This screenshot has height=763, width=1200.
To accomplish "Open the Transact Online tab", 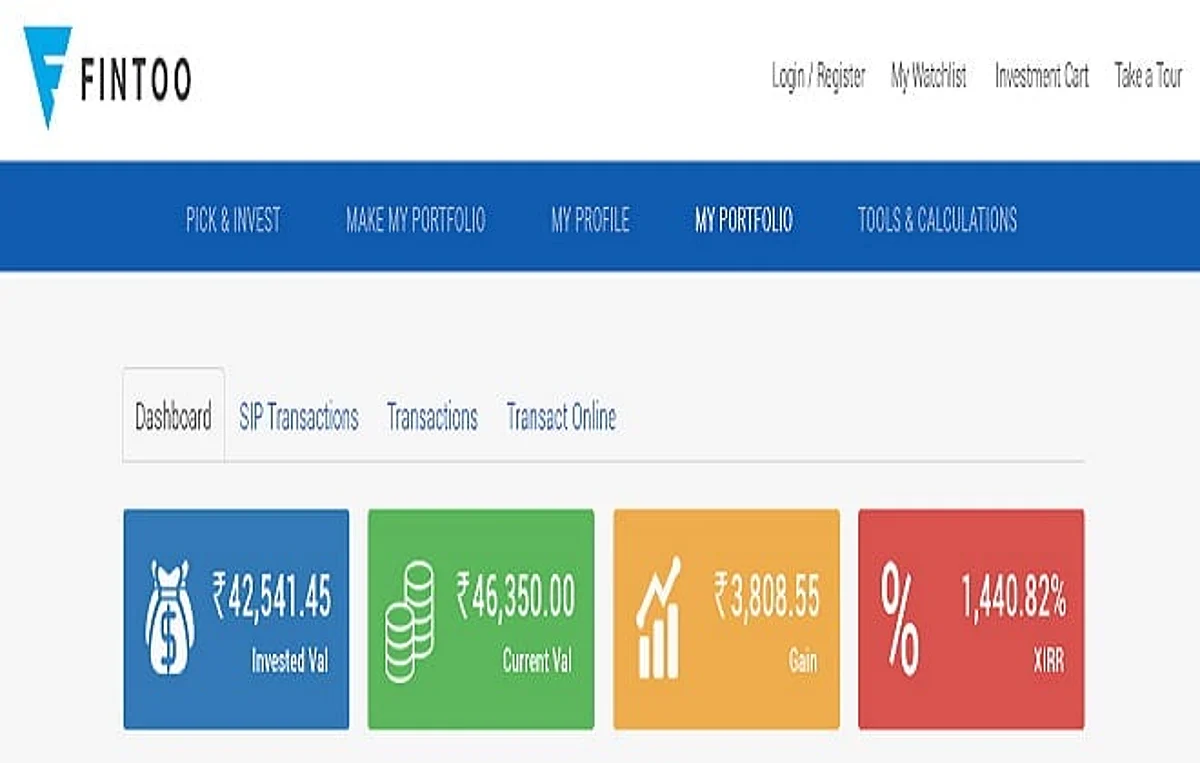I will click(x=561, y=417).
